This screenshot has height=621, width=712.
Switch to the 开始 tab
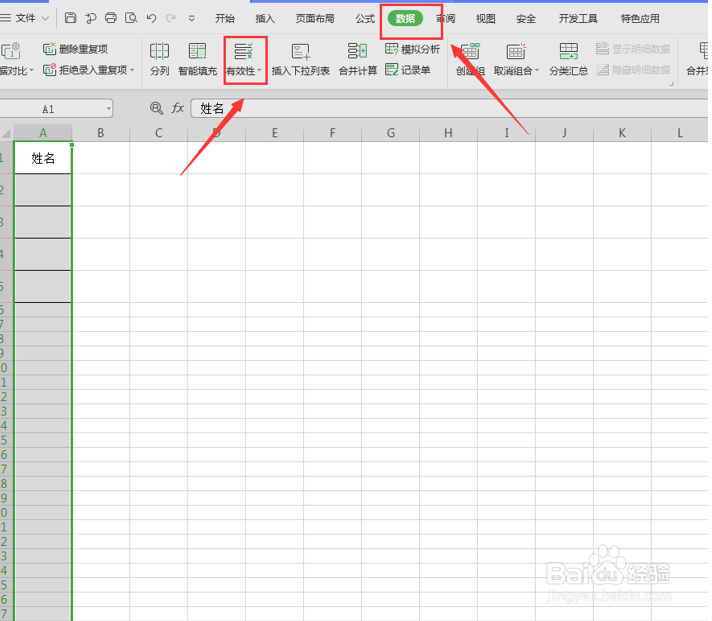pyautogui.click(x=225, y=19)
